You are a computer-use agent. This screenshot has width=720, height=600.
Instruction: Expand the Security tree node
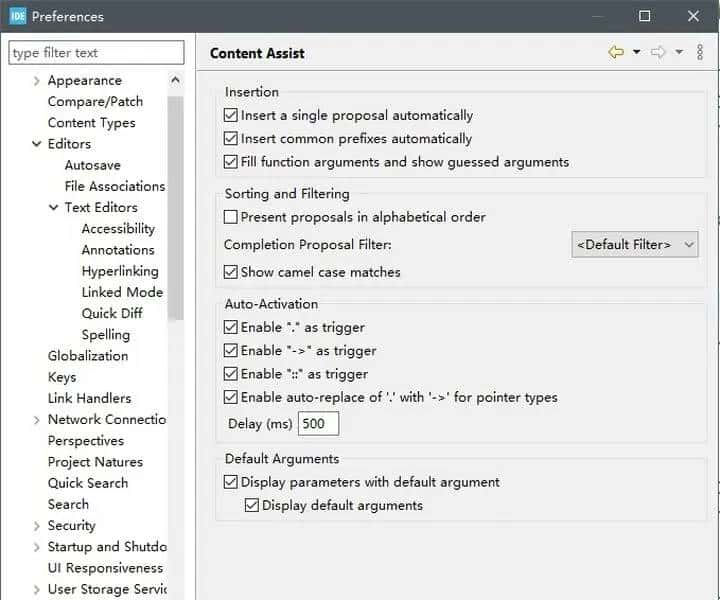[x=37, y=526]
